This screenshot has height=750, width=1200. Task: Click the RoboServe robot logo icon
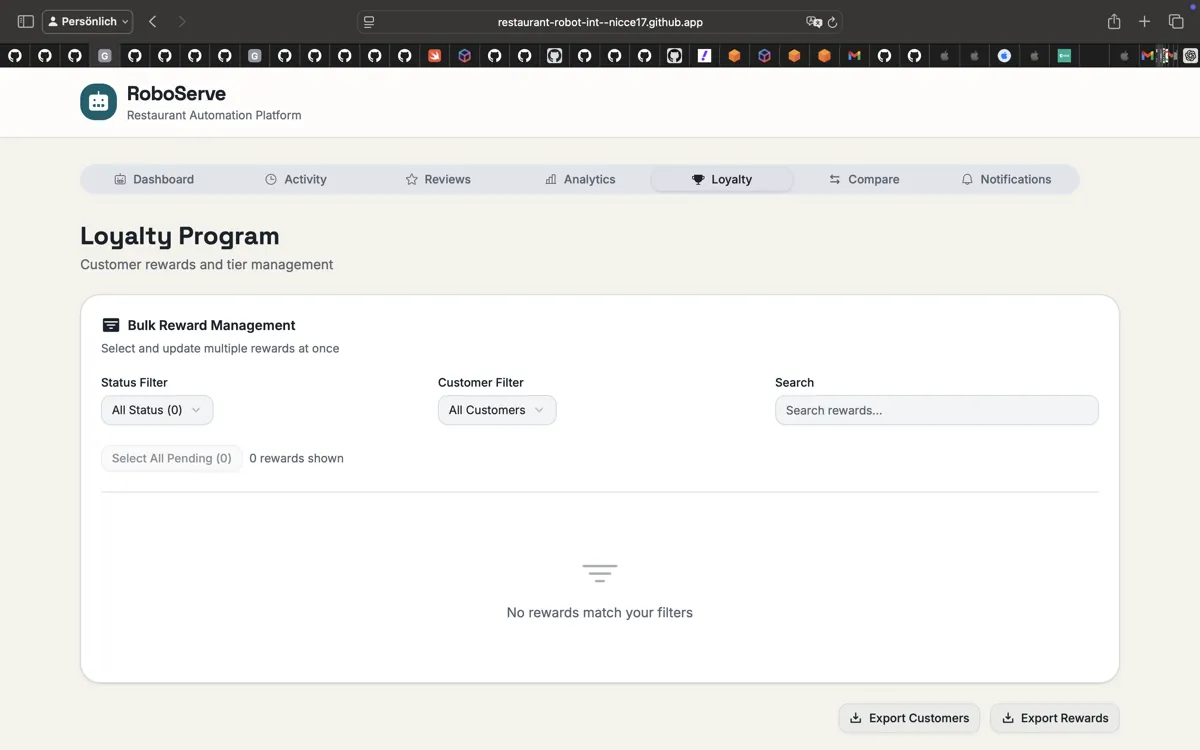(98, 102)
